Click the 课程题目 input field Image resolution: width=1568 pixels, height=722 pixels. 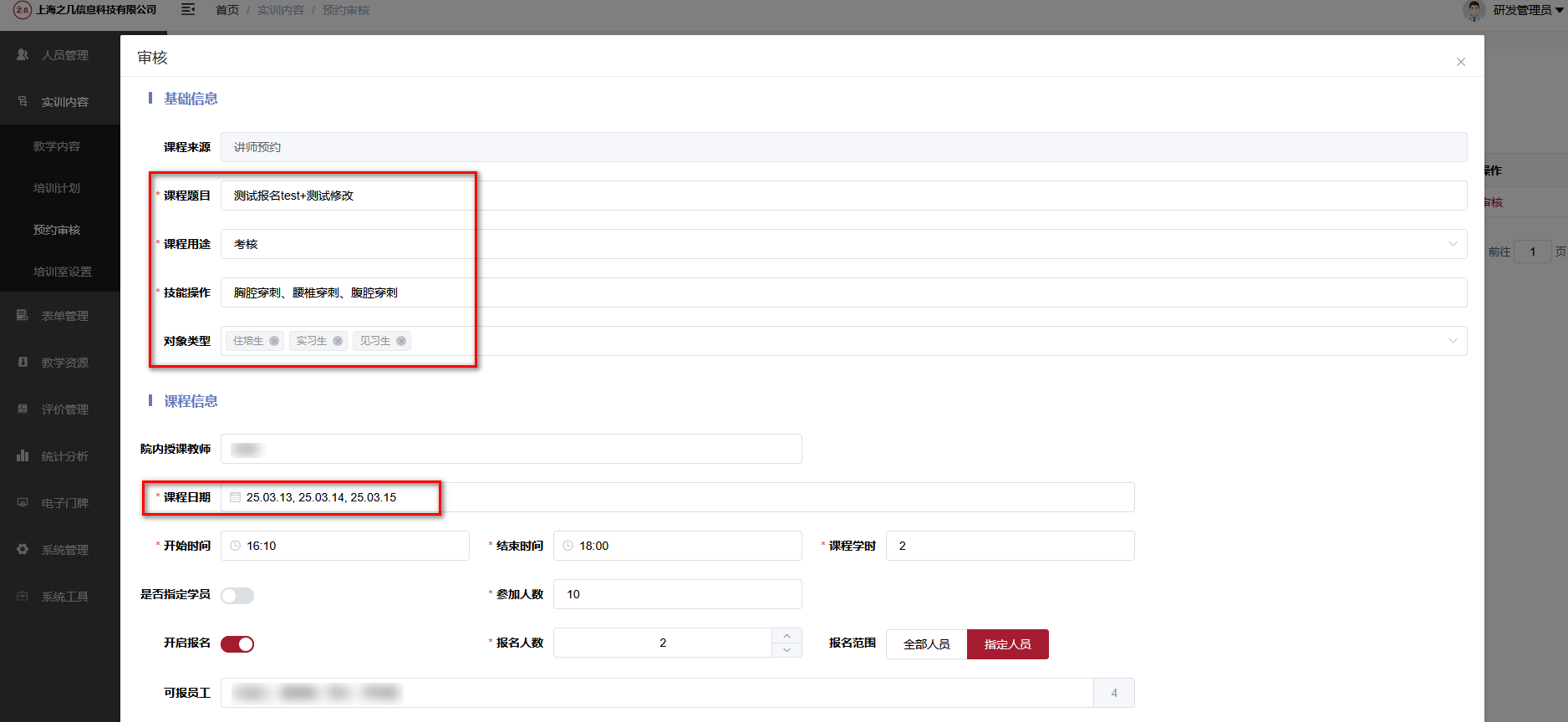844,196
